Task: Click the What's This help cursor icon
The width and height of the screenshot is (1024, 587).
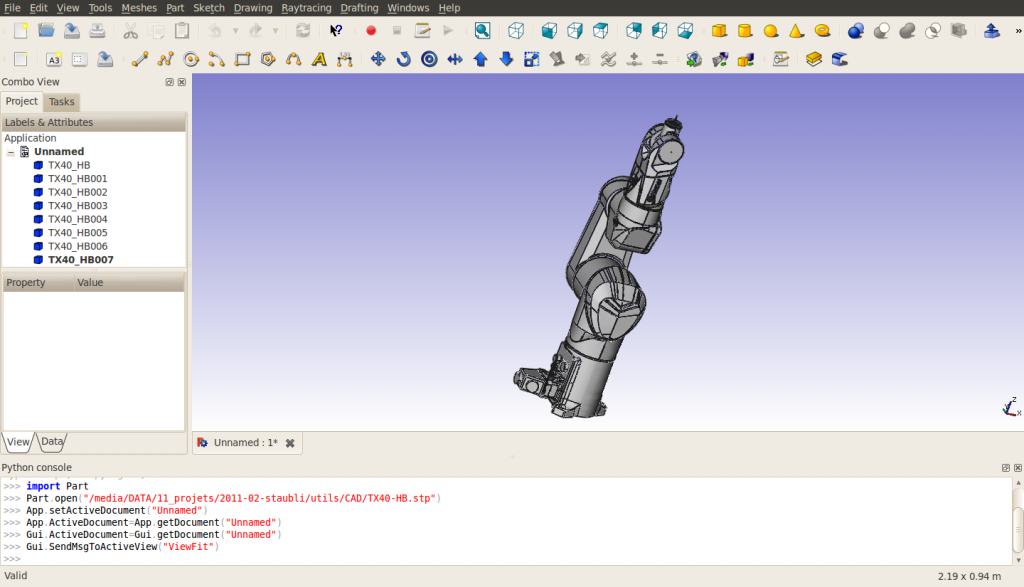Action: point(336,31)
